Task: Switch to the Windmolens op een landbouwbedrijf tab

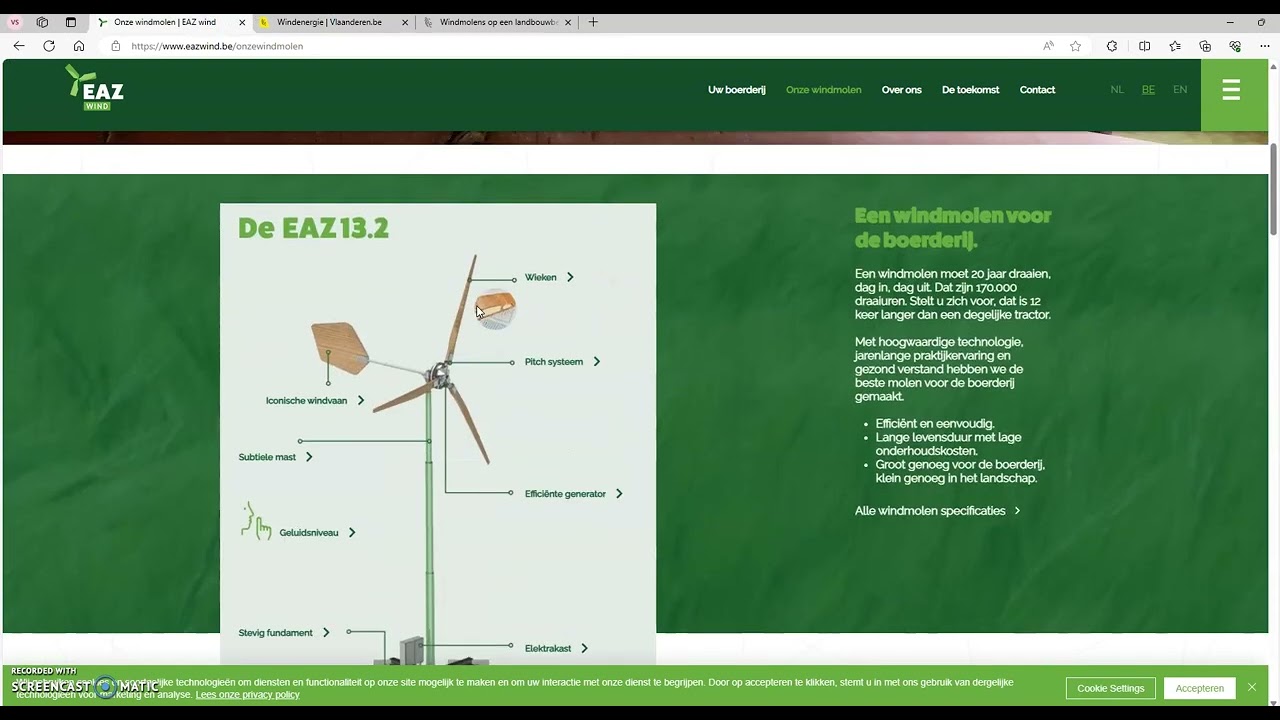Action: (x=498, y=22)
